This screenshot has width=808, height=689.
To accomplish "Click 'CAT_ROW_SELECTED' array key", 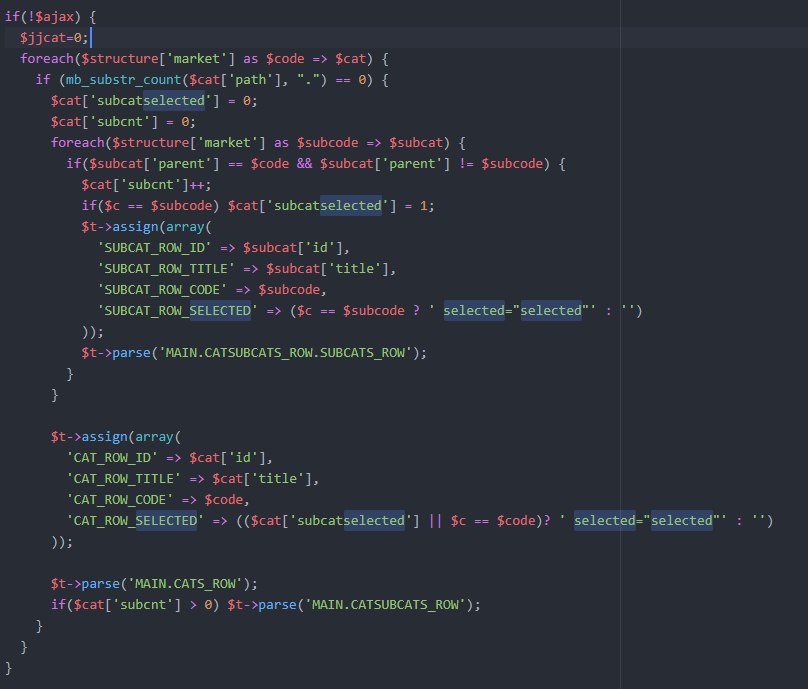I will click(x=135, y=521).
